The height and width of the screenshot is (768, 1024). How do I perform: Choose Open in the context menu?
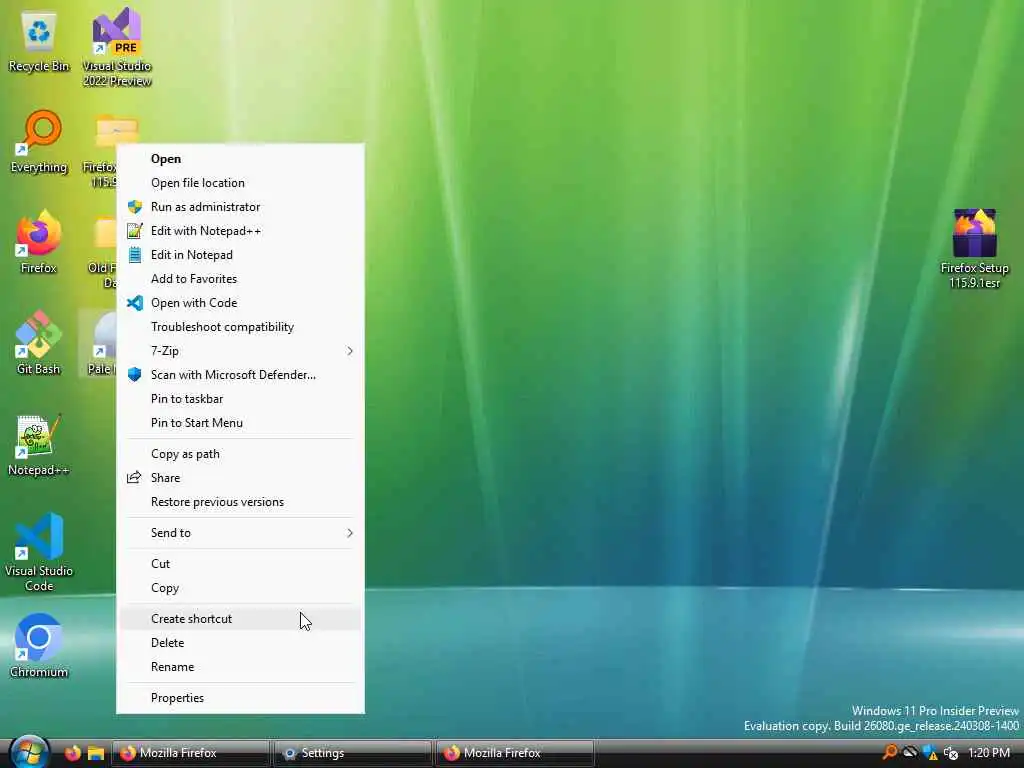tap(240, 159)
